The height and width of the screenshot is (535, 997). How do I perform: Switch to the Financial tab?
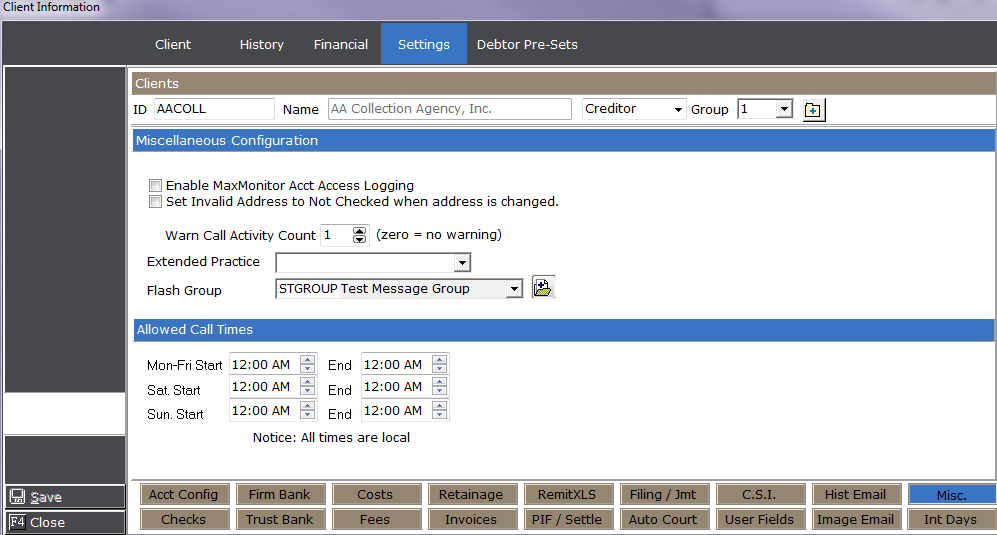pos(341,44)
